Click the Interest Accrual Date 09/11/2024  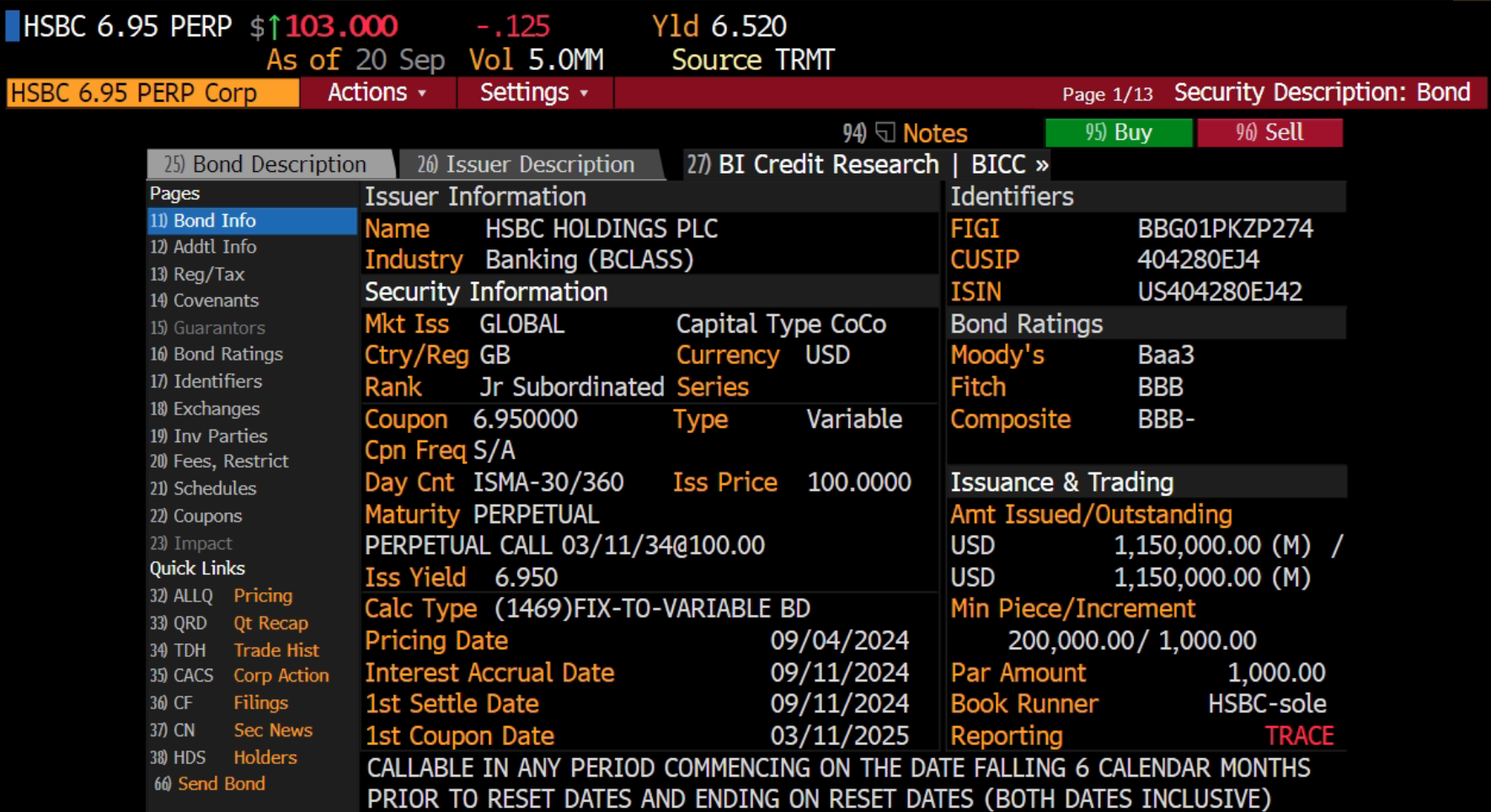pyautogui.click(x=840, y=672)
